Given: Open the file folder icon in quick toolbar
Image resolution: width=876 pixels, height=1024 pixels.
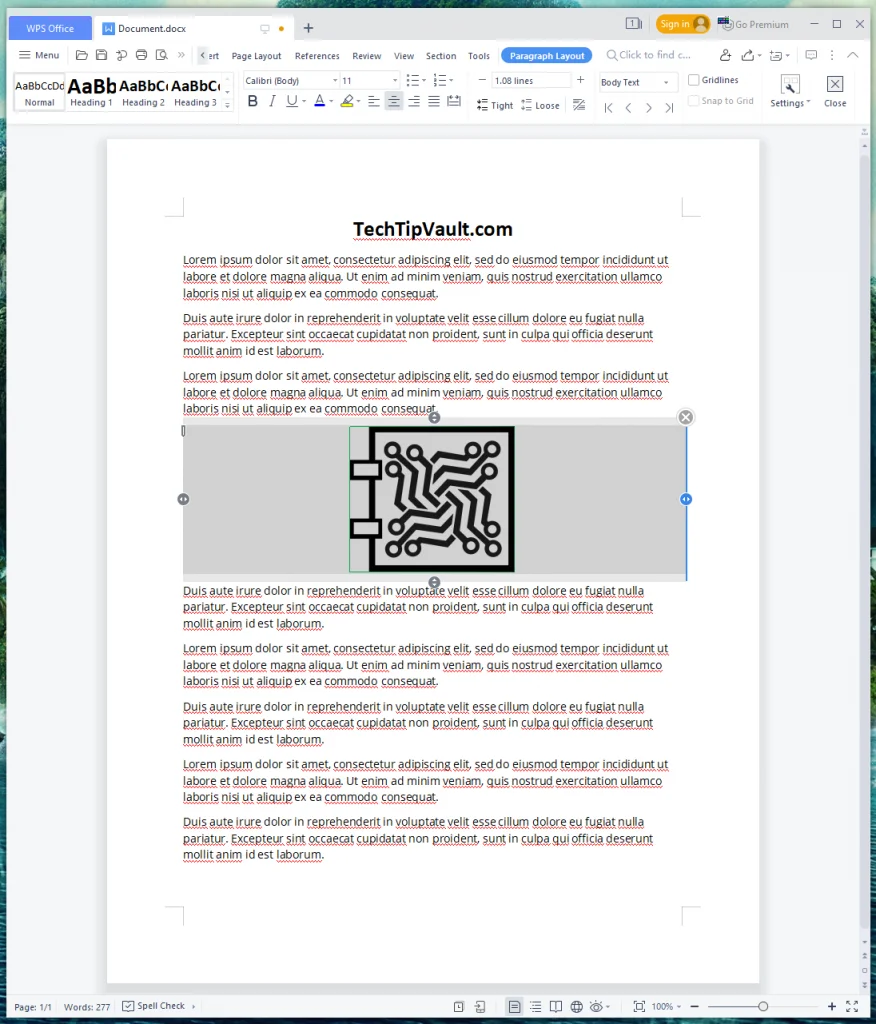Looking at the screenshot, I should click(82, 56).
